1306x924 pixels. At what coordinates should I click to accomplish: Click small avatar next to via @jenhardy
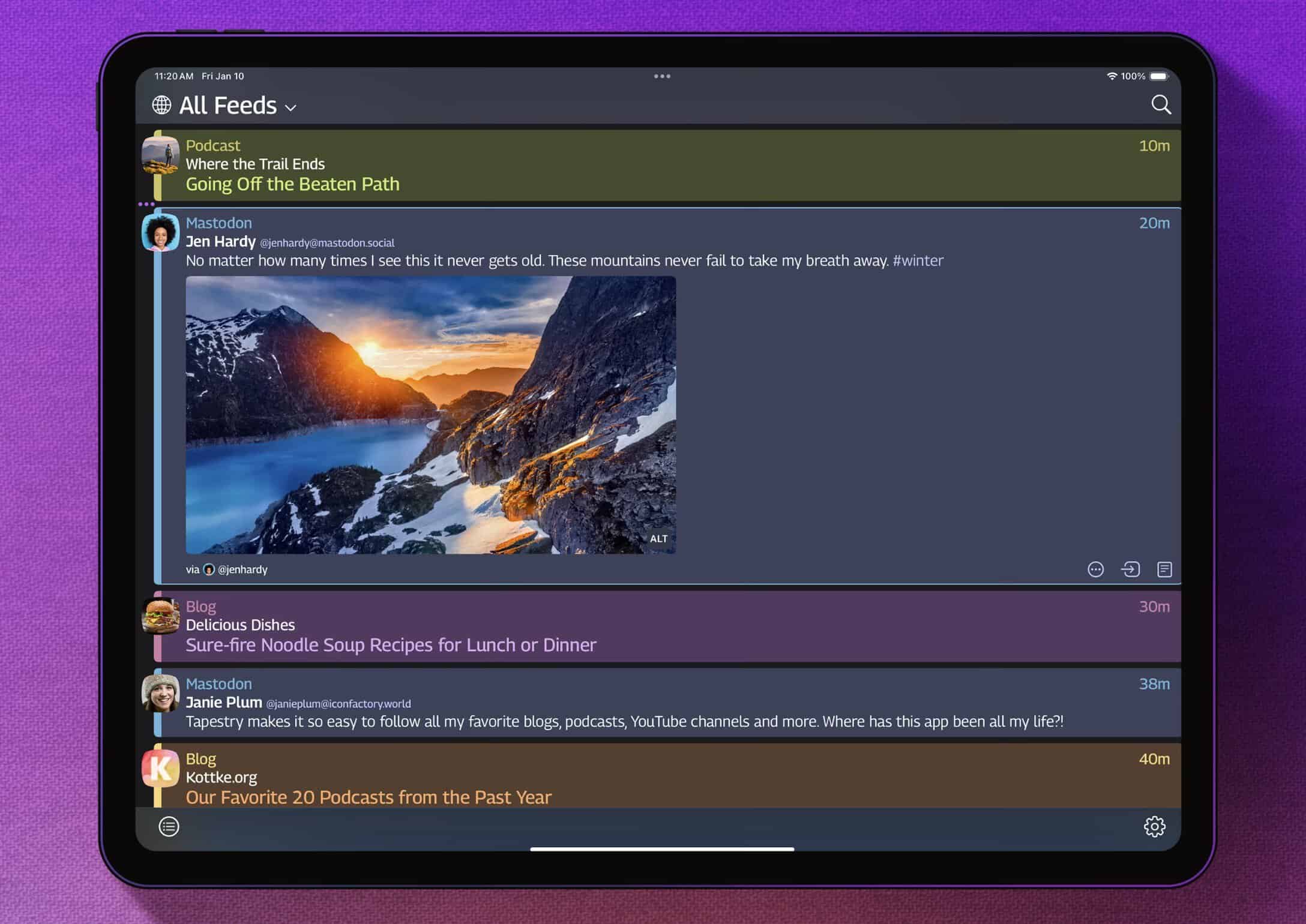209,569
